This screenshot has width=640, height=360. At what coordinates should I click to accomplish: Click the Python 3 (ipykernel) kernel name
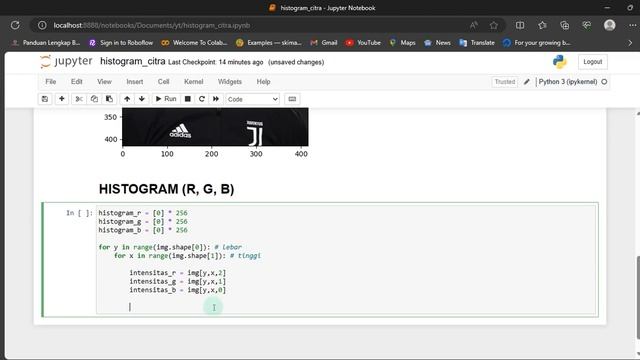567,82
